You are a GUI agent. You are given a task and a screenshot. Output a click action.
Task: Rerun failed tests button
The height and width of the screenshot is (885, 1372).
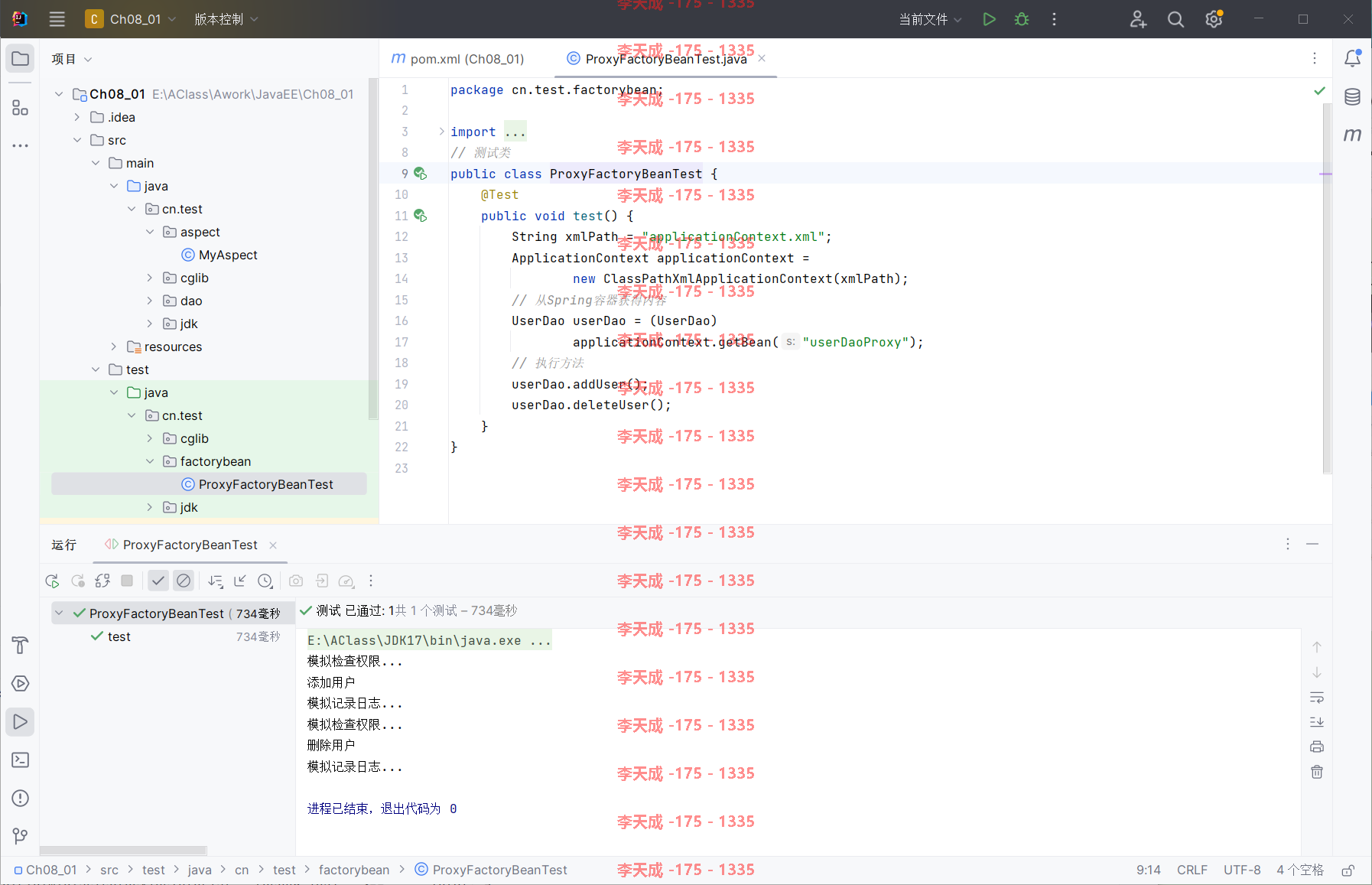(77, 581)
